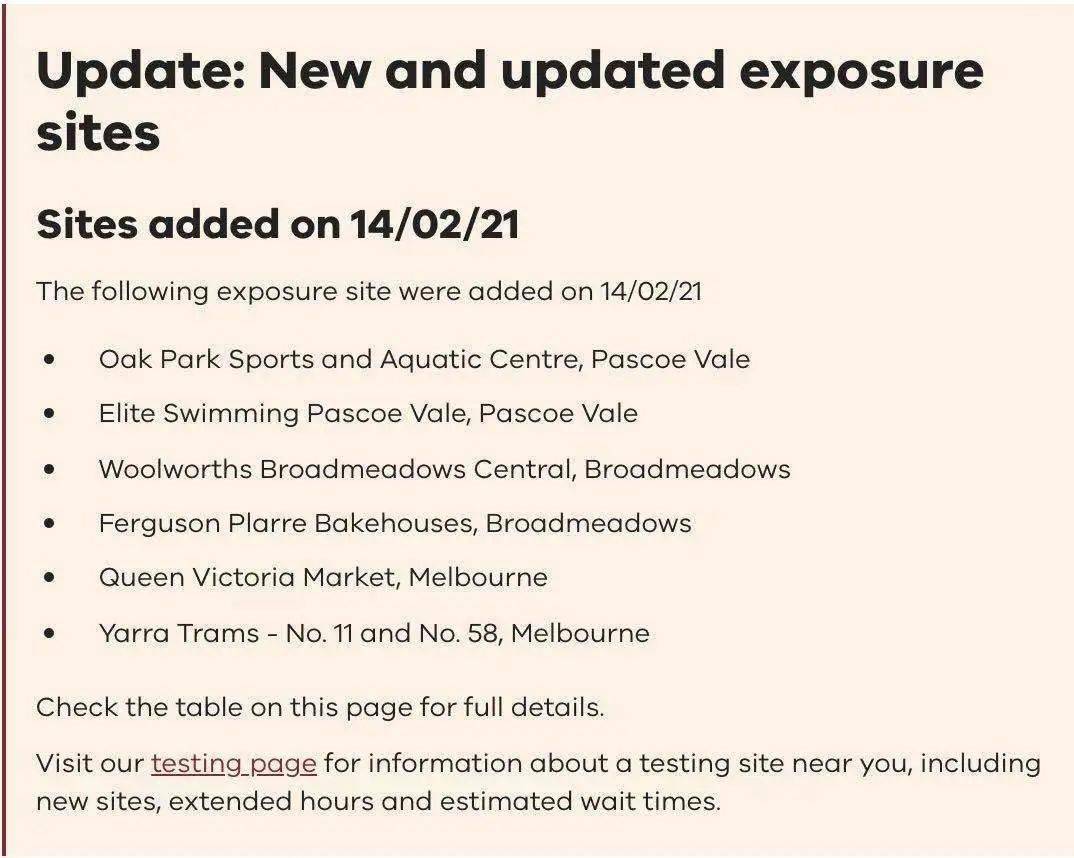Click the bullet next to Ferguson Plarre entry
This screenshot has height=858, width=1074.
coord(49,523)
